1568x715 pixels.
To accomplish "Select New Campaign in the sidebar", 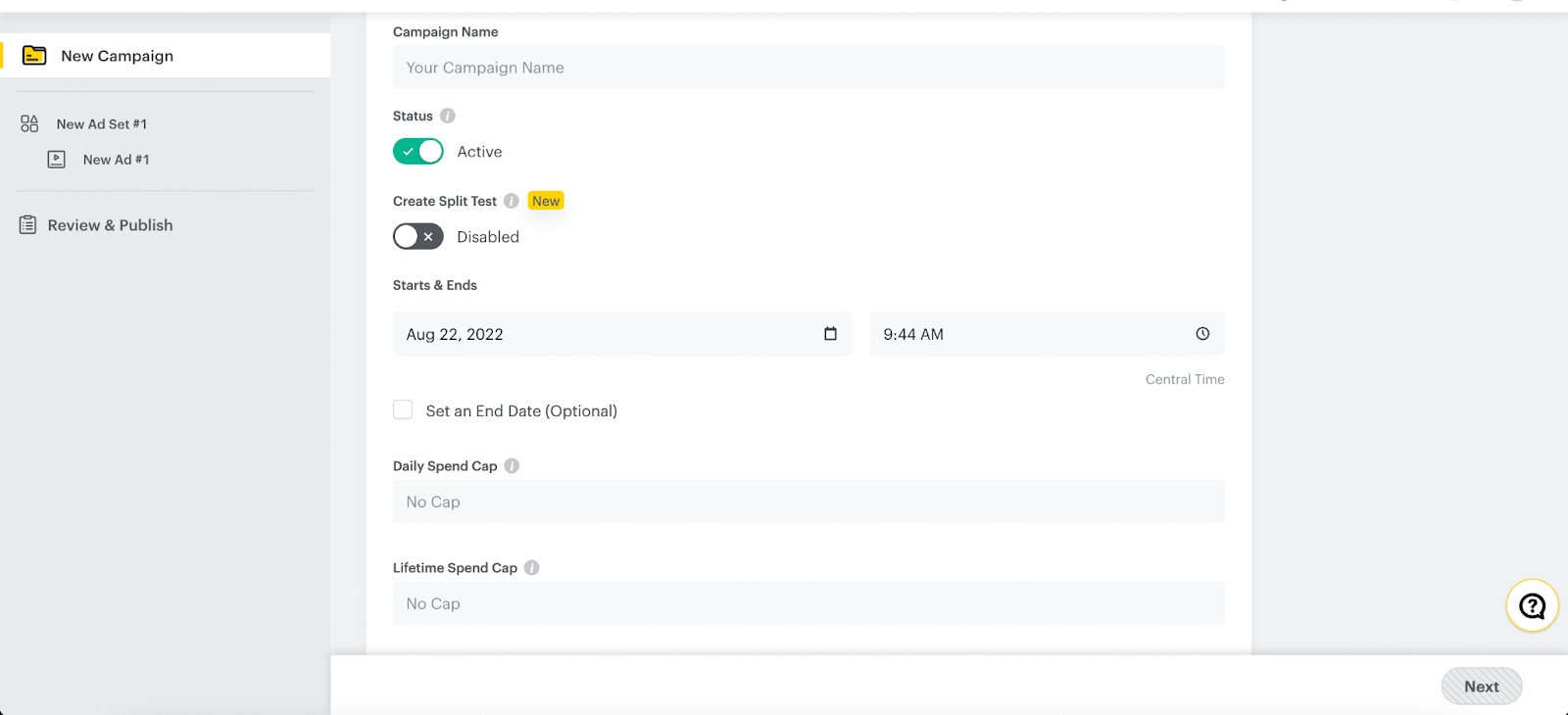I will click(x=166, y=56).
